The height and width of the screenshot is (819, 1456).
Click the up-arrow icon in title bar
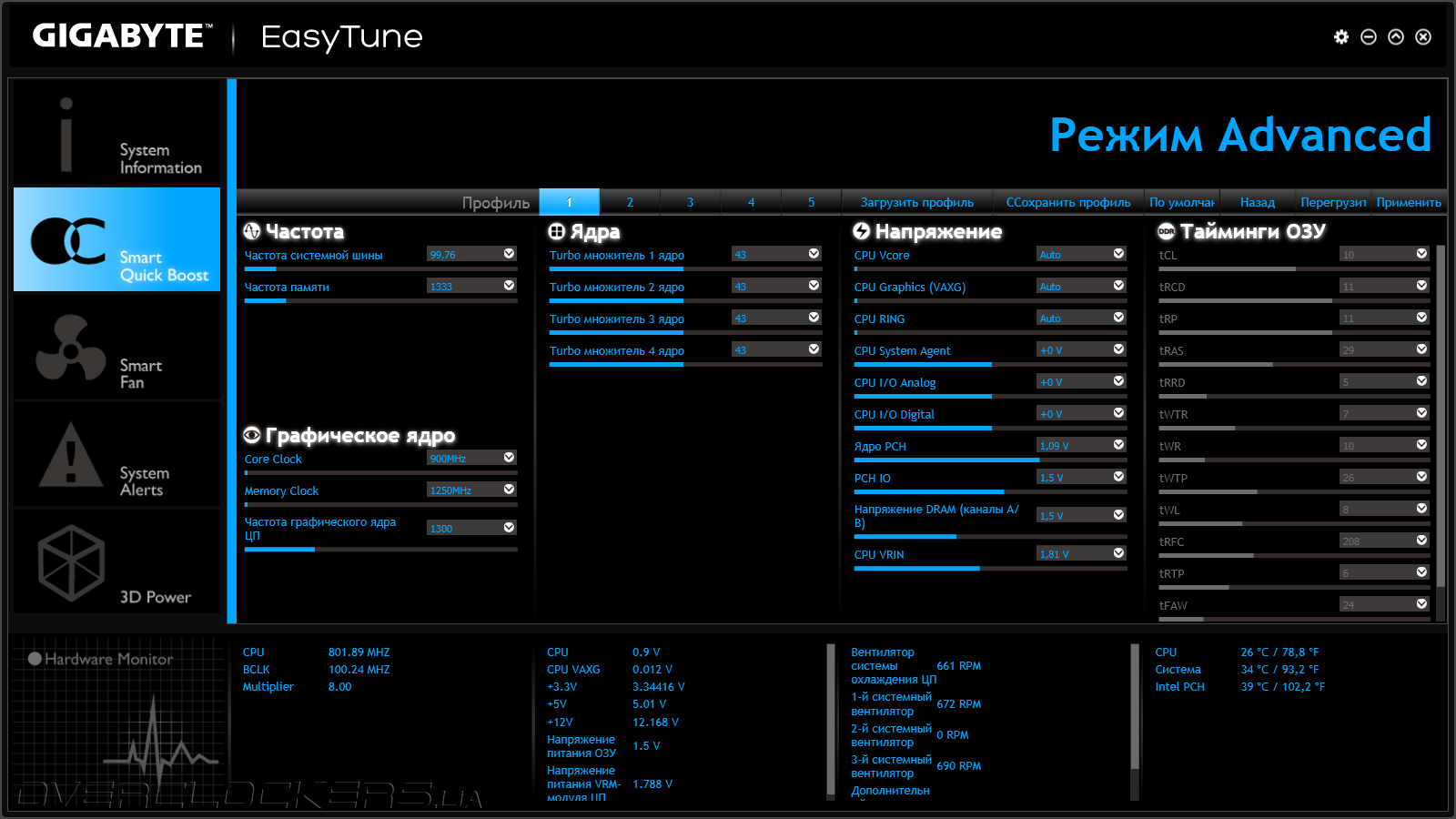pyautogui.click(x=1396, y=36)
